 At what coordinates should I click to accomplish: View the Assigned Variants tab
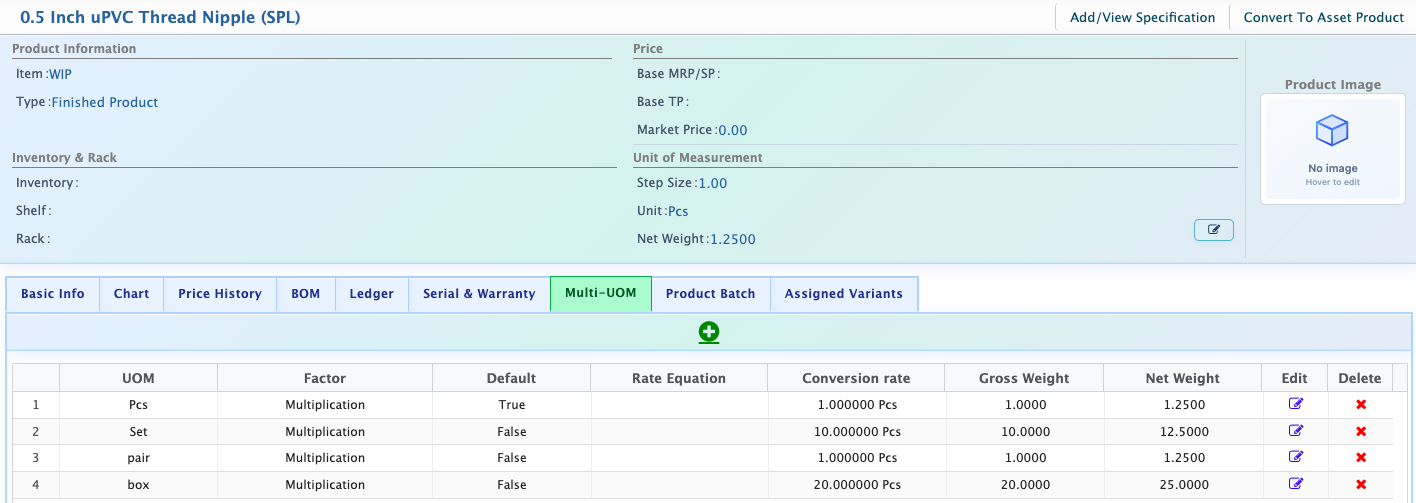pyautogui.click(x=844, y=294)
